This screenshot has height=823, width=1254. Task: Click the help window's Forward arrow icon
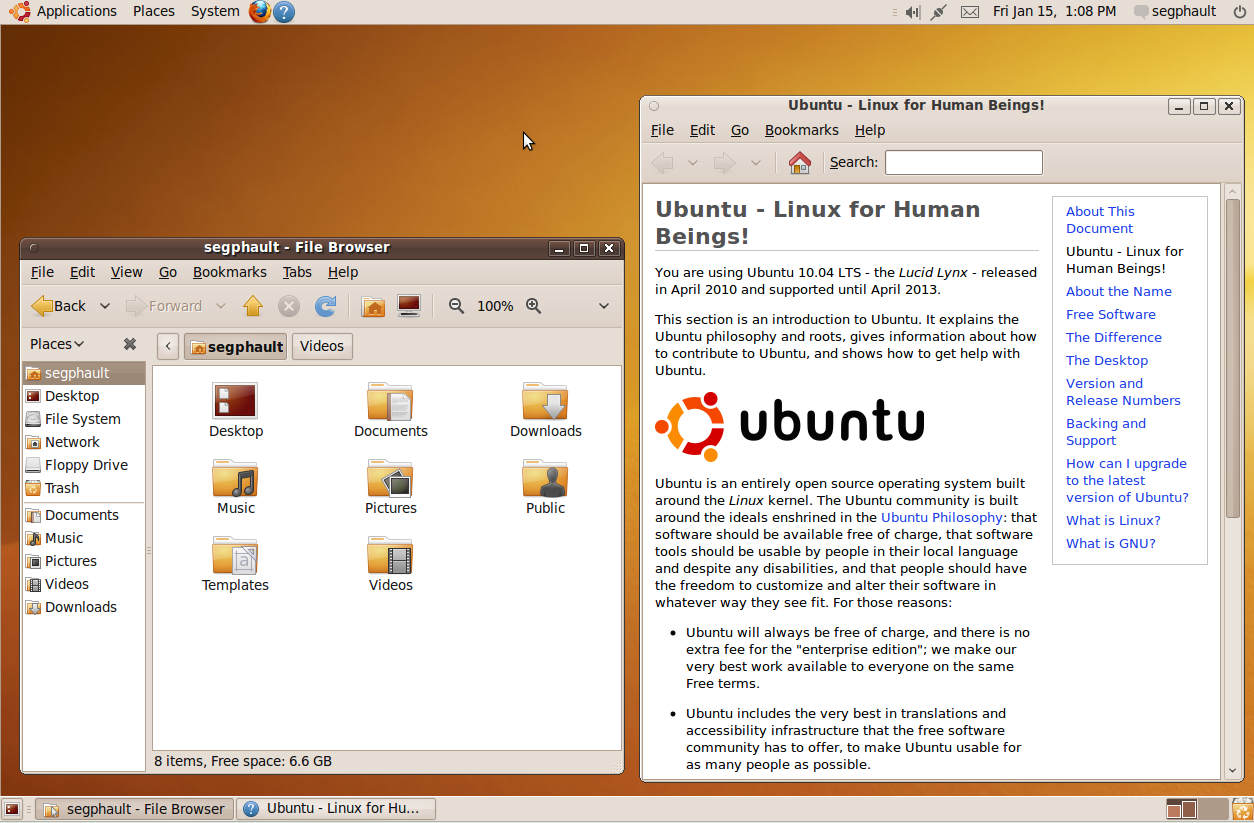pyautogui.click(x=724, y=163)
